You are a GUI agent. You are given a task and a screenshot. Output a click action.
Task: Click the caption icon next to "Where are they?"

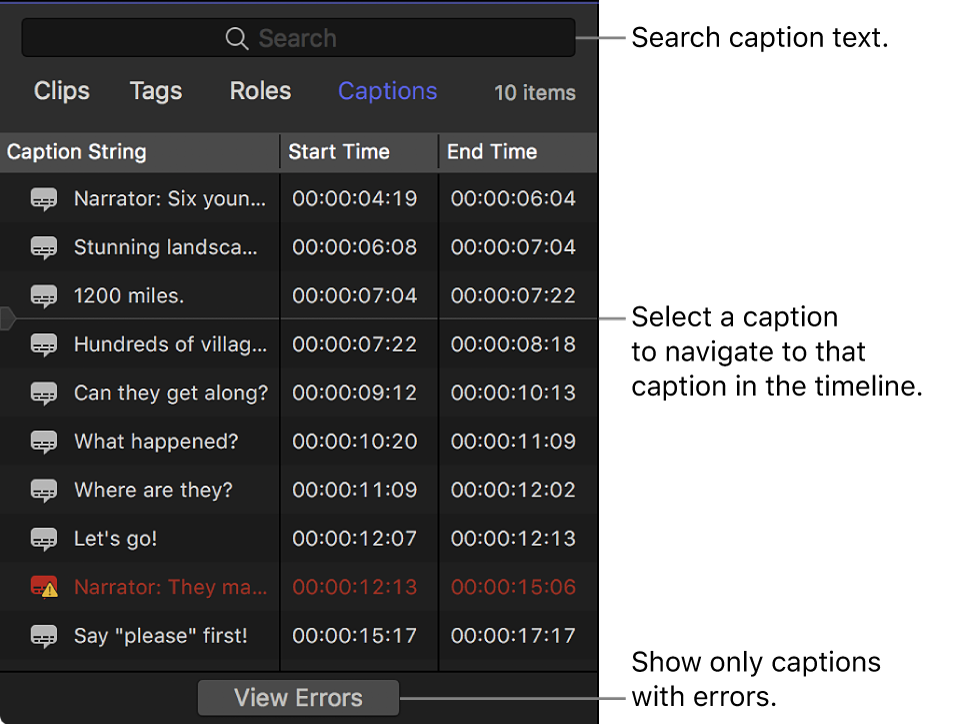pyautogui.click(x=44, y=490)
